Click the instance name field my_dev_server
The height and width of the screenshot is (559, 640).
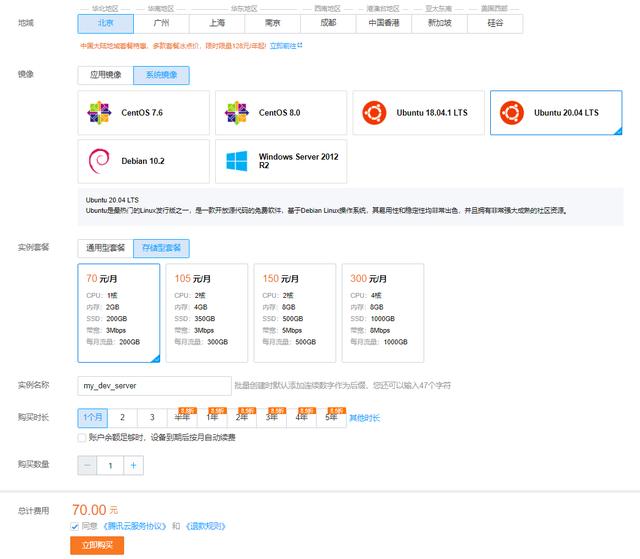pyautogui.click(x=154, y=386)
